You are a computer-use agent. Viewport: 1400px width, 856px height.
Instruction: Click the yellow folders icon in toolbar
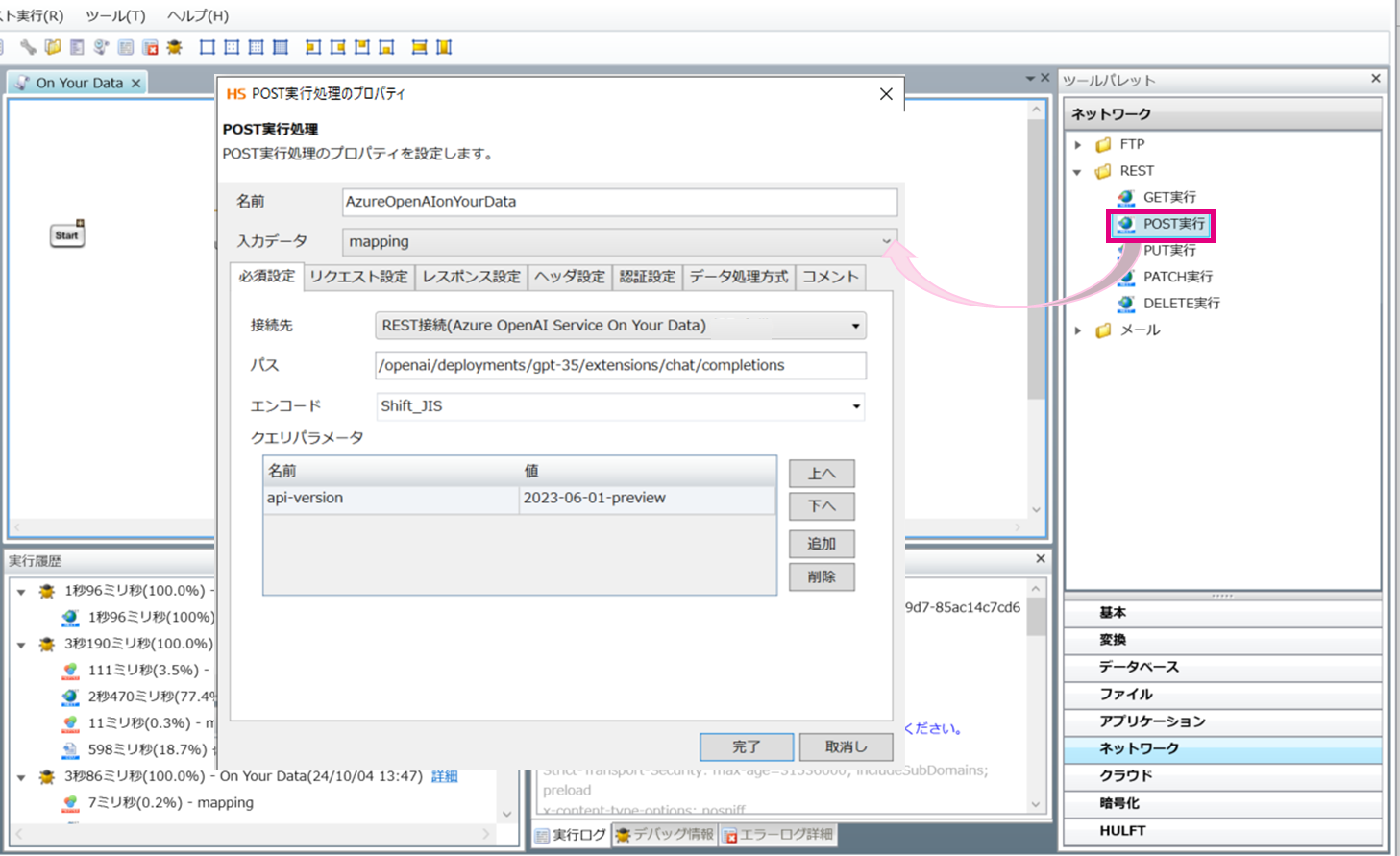tap(53, 47)
